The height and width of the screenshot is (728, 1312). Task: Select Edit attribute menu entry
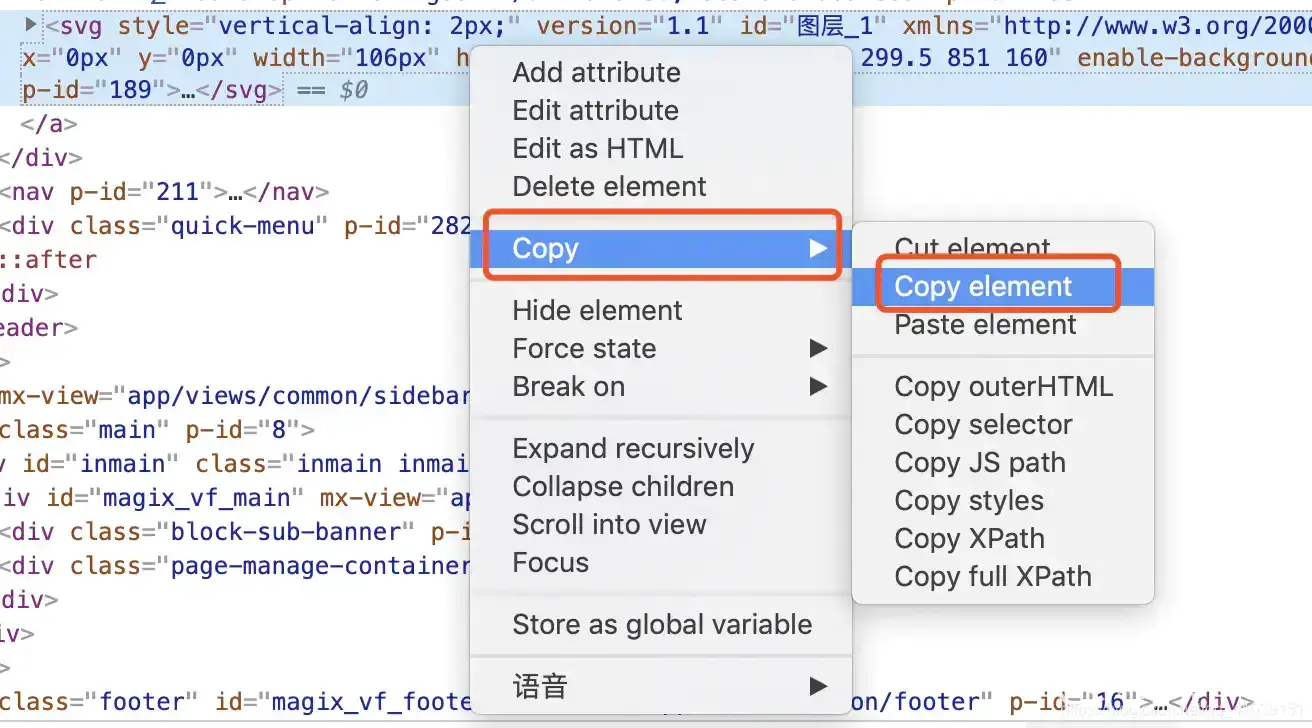click(x=595, y=110)
